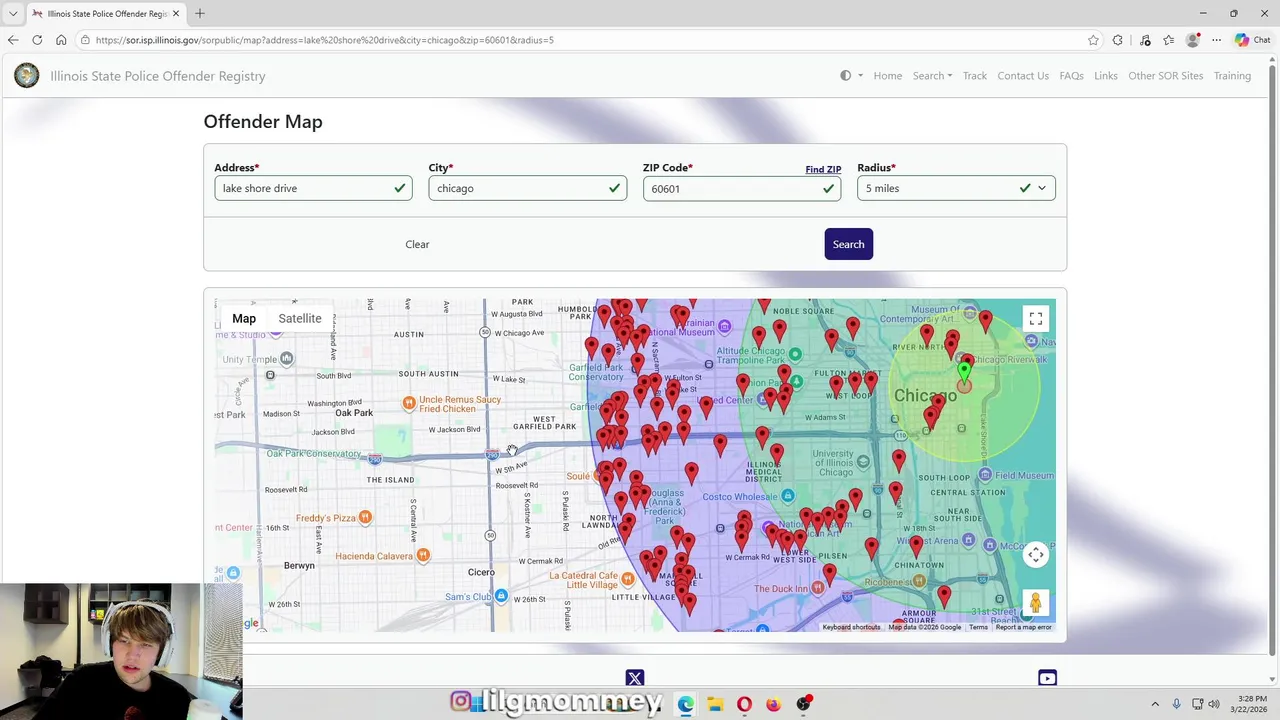Click the Illinois State Police Offender Registry title
Image resolution: width=1280 pixels, height=720 pixels.
[158, 76]
